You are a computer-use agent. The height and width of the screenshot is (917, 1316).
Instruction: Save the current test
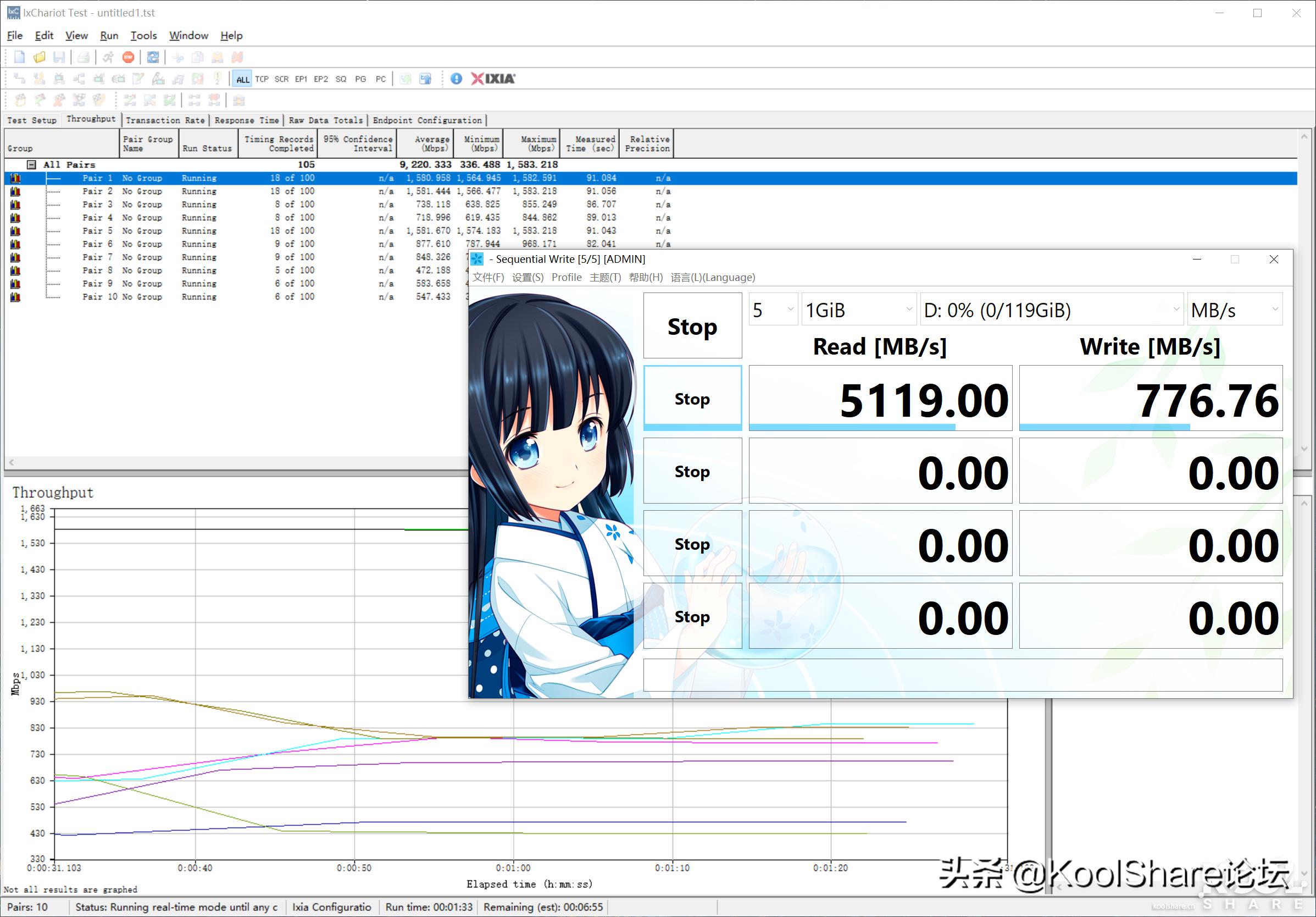58,57
